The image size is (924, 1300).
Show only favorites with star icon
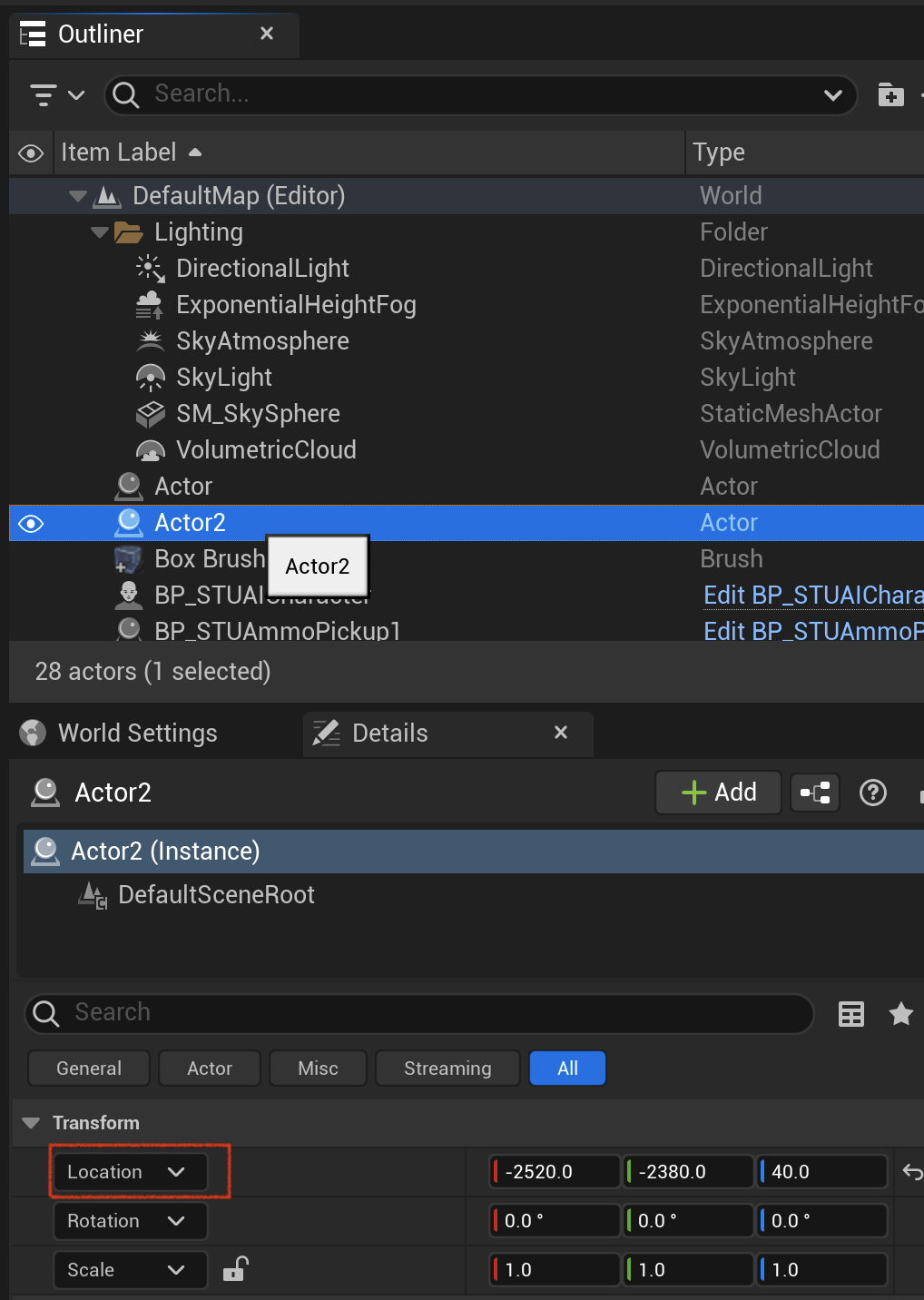point(901,1013)
